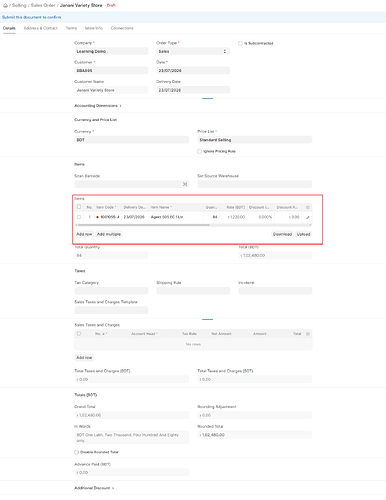The height and width of the screenshot is (500, 386).
Task: Click the Customer Name field
Action: 111,90
